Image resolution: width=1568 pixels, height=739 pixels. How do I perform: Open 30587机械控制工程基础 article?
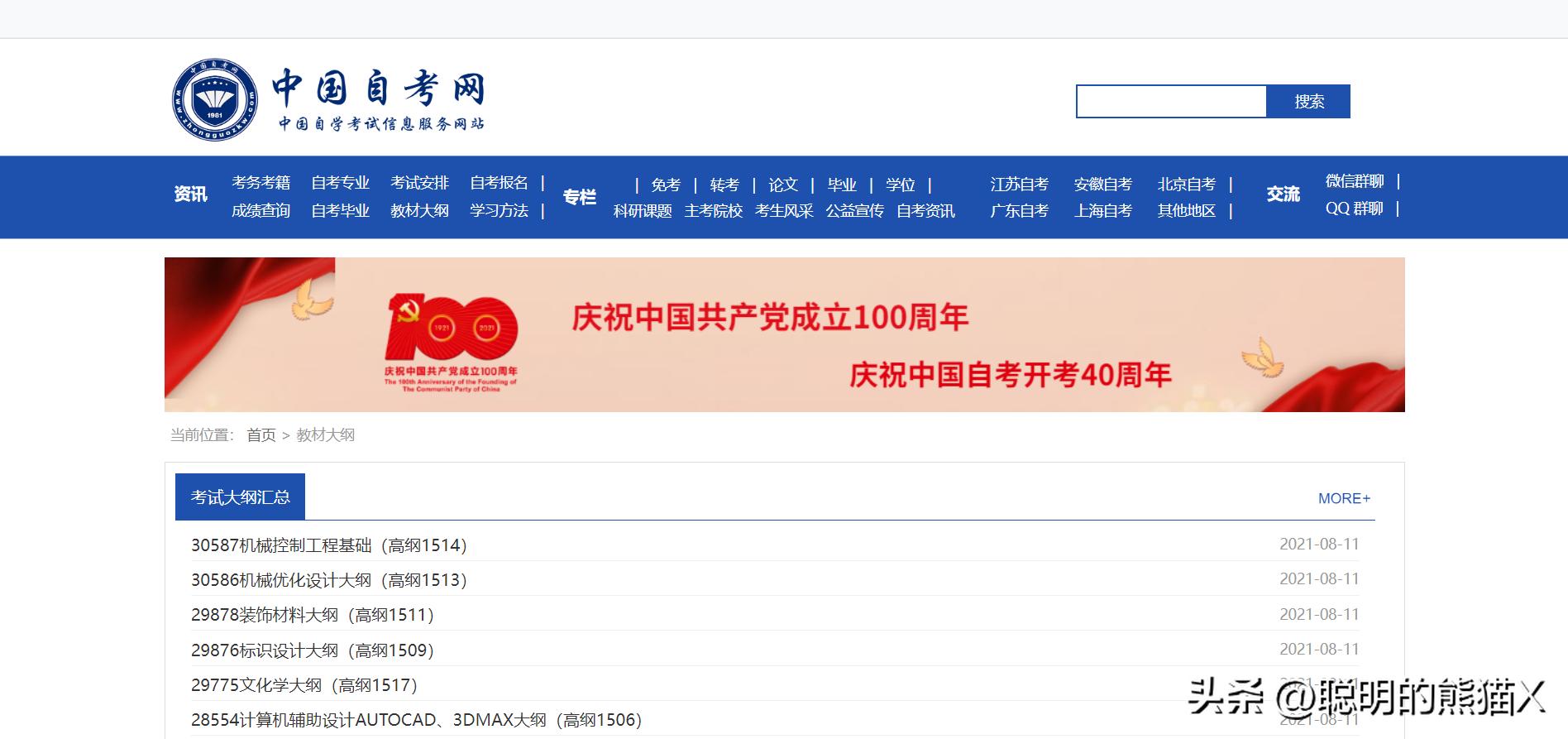[x=329, y=545]
